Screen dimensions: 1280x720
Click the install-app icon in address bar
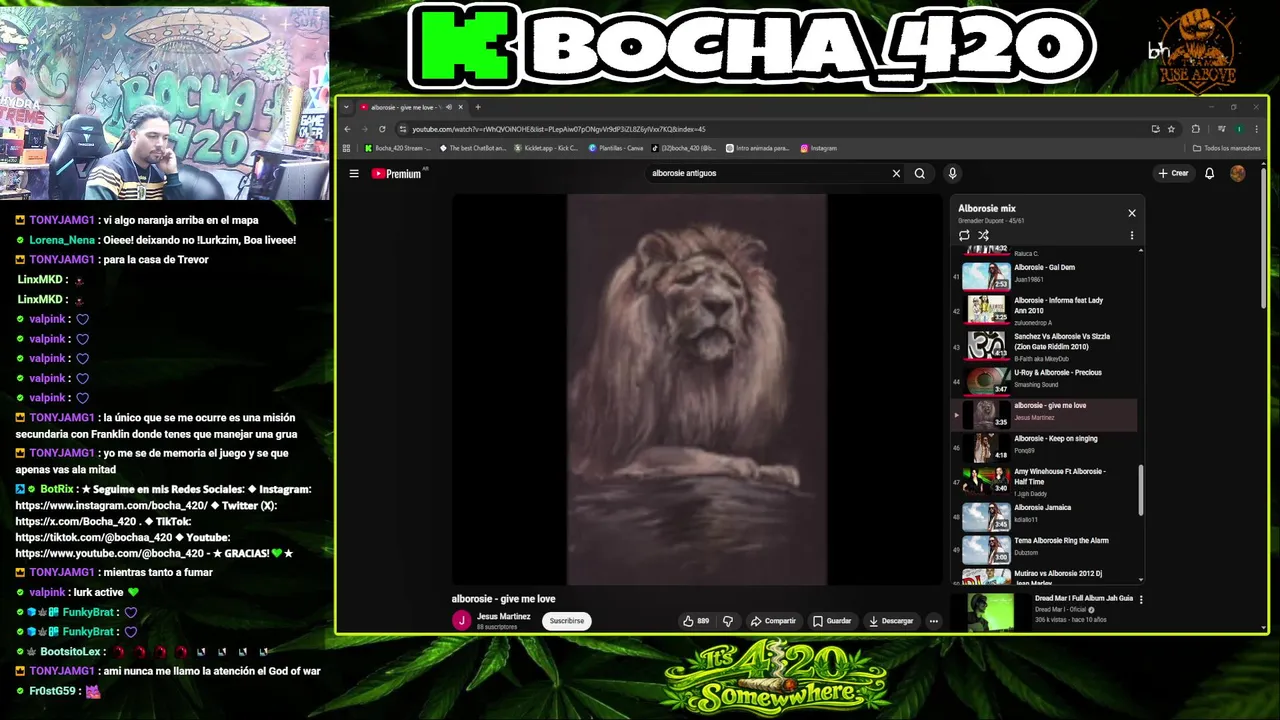(1155, 129)
